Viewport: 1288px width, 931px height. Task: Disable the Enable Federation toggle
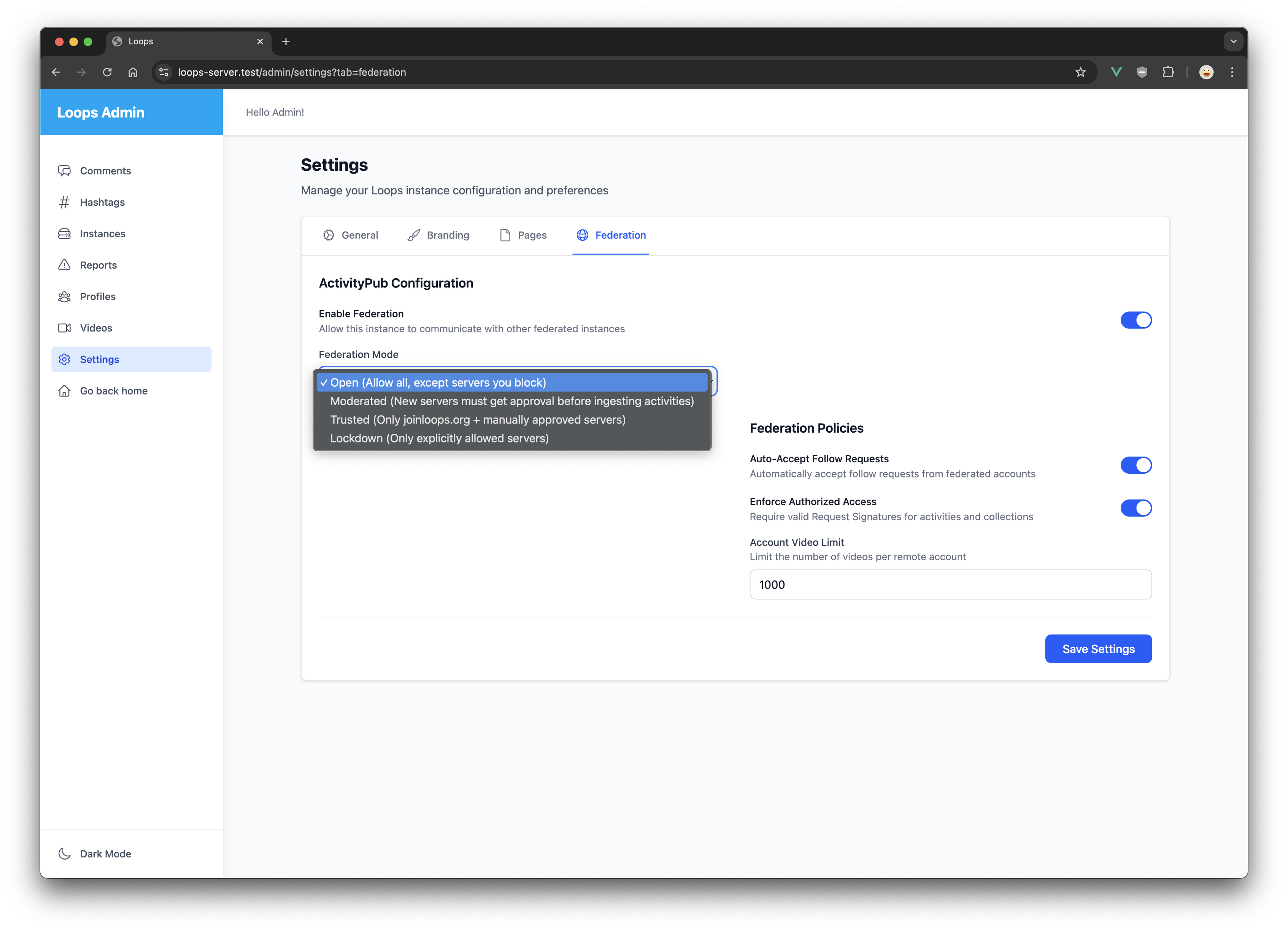(1136, 320)
